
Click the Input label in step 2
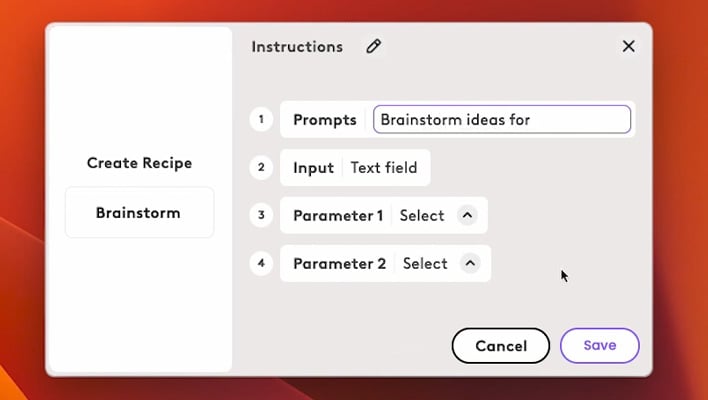coord(313,168)
